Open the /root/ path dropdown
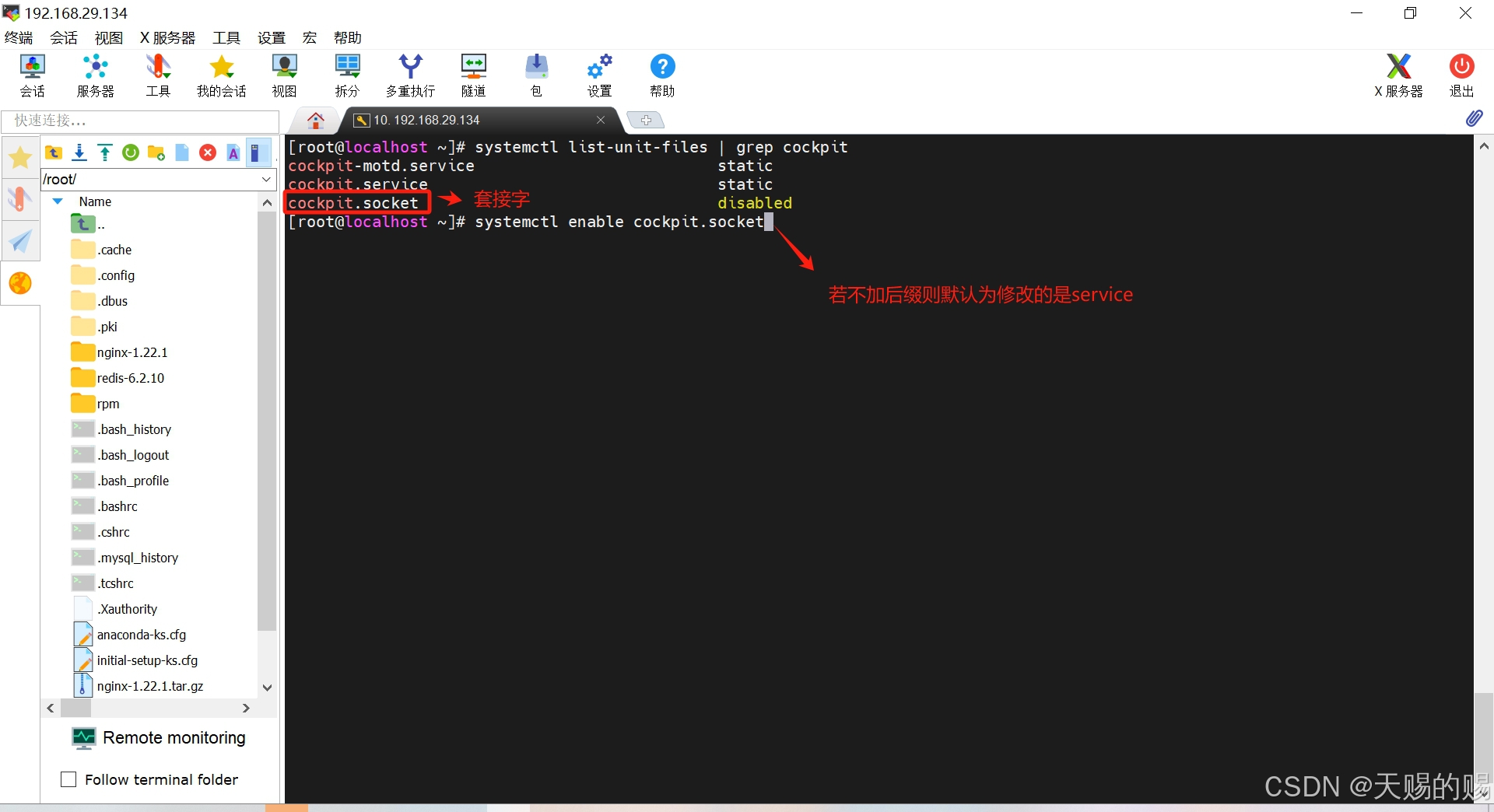This screenshot has width=1494, height=812. [x=265, y=180]
